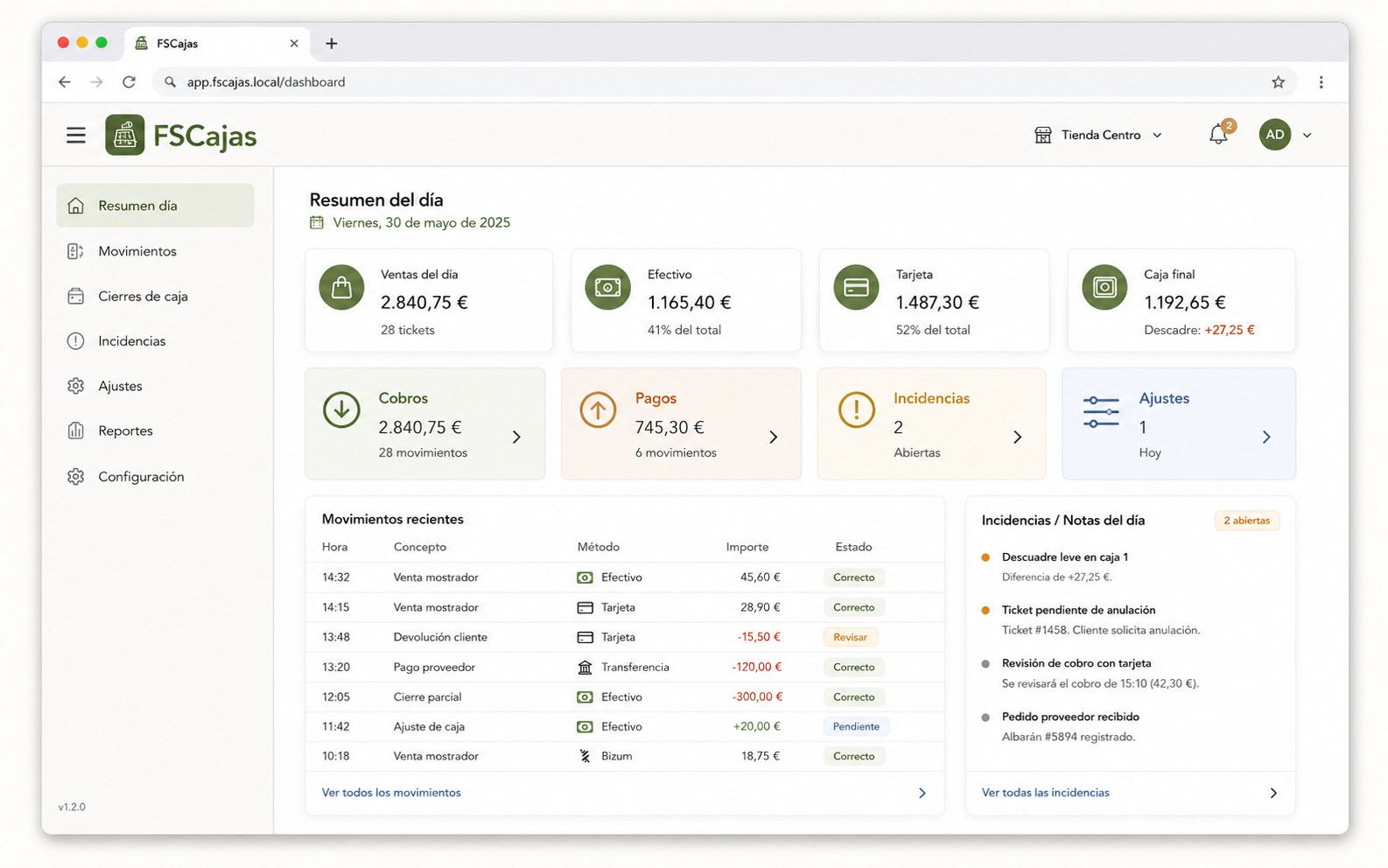Click the Bizum method icon in 10:18 row
The width and height of the screenshot is (1388, 868).
point(585,756)
